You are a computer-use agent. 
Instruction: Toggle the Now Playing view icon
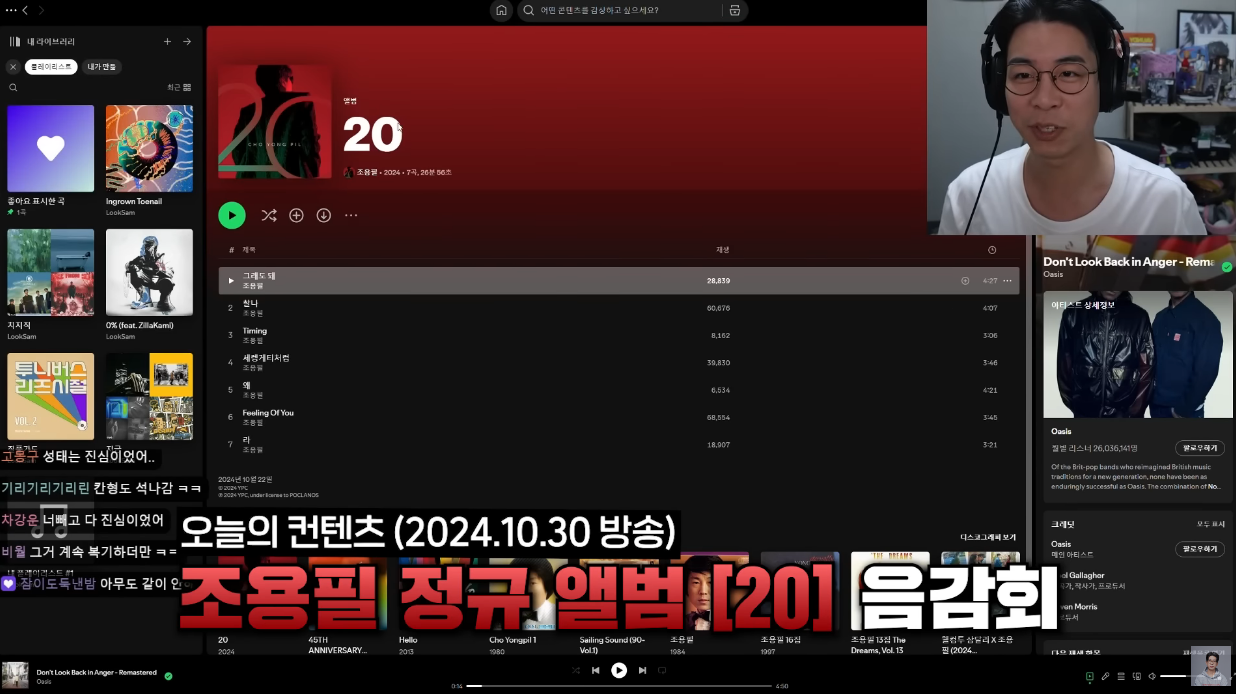pos(1090,677)
